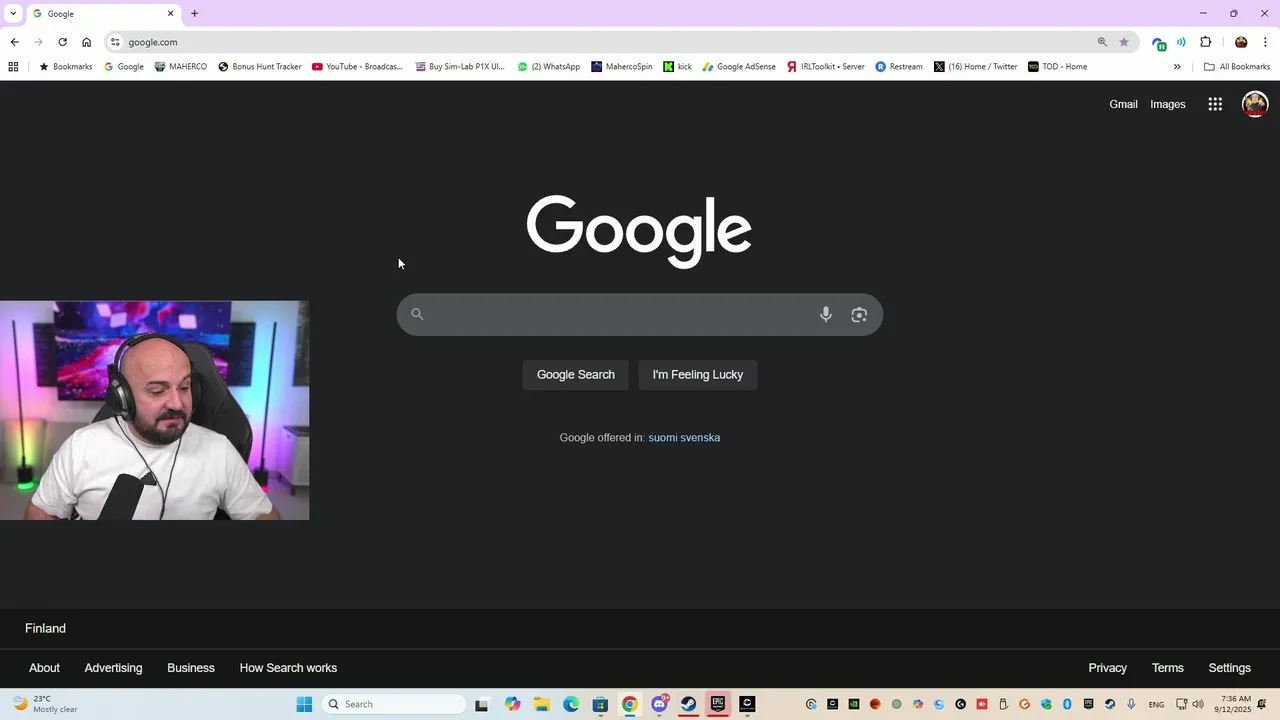
Task: Open the WhatsApp bookmark
Action: tap(548, 67)
